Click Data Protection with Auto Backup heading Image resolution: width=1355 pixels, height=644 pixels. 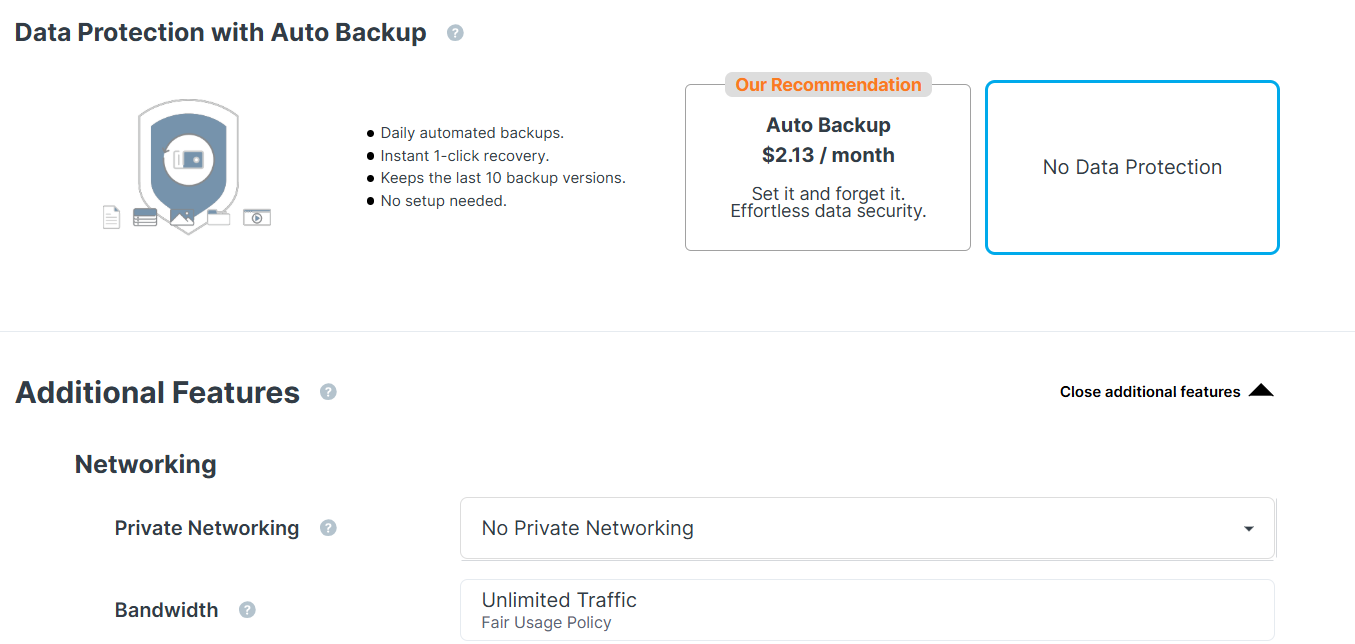pyautogui.click(x=221, y=32)
